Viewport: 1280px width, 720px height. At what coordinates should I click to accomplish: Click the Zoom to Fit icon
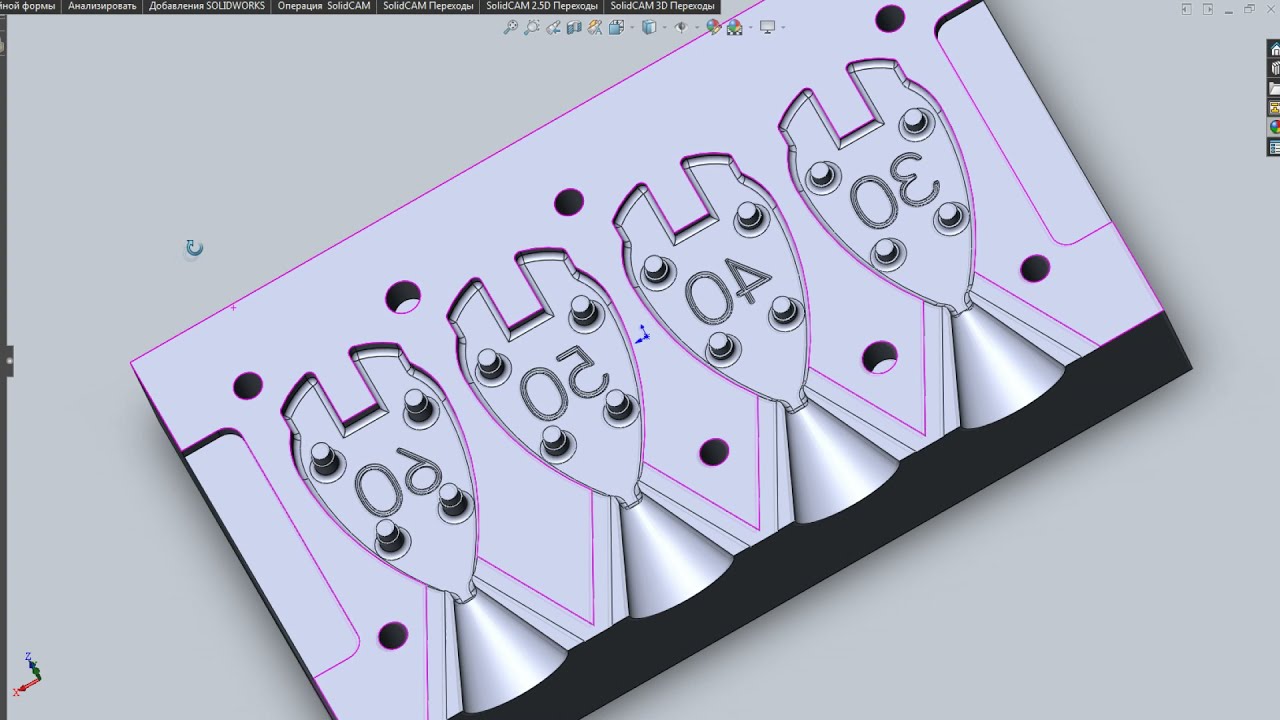(511, 28)
